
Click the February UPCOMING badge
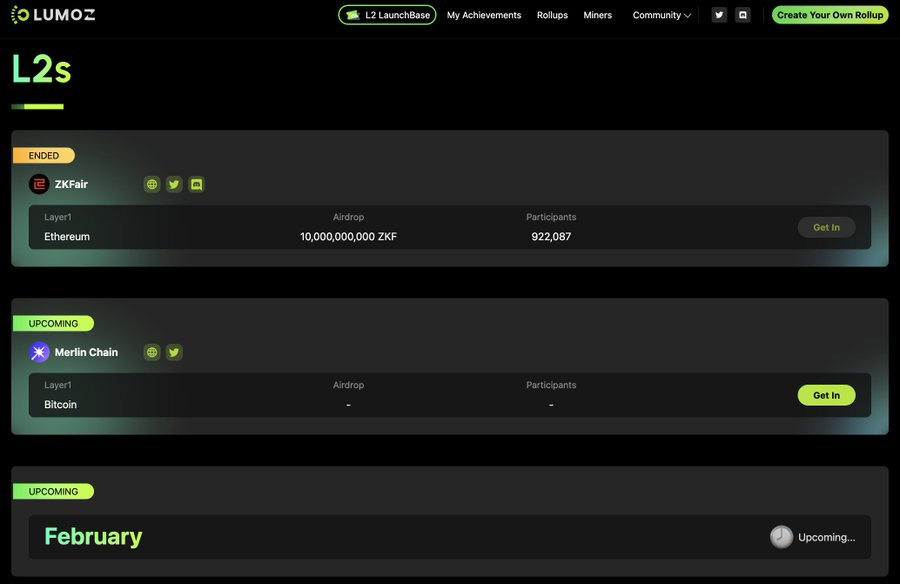point(53,492)
